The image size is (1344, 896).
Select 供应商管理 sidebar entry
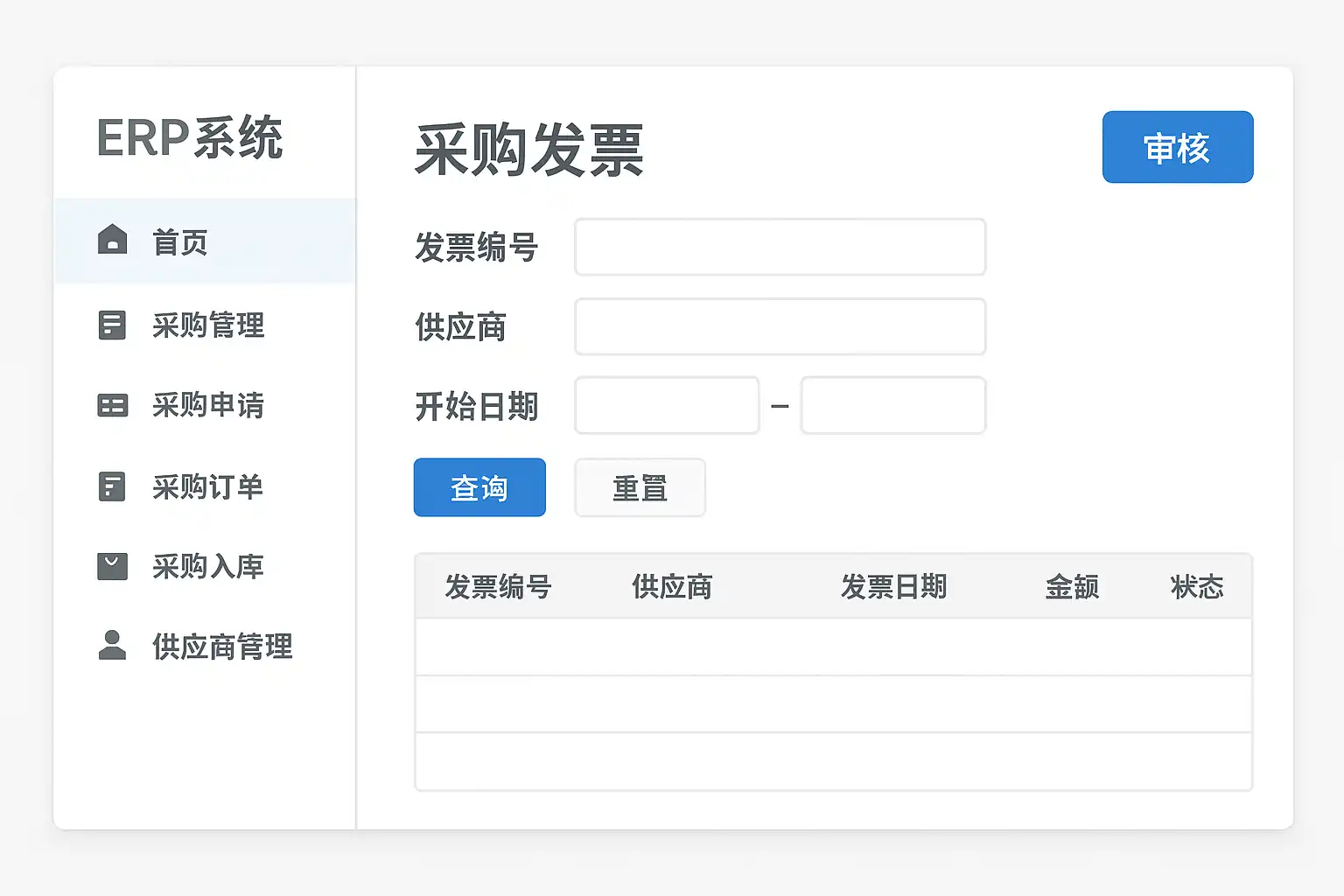222,647
